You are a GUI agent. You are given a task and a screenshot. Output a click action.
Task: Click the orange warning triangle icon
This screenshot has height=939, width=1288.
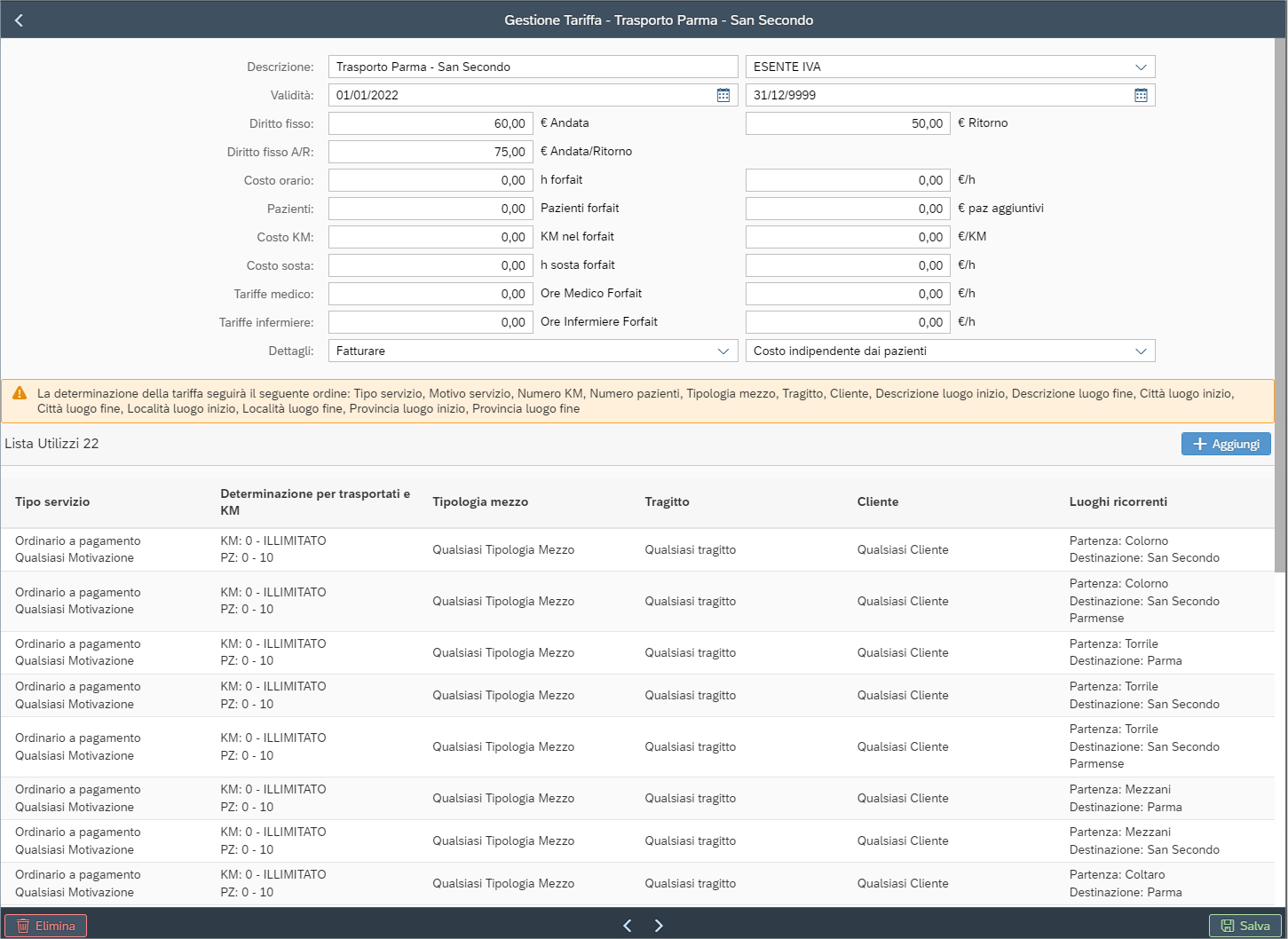click(x=20, y=393)
